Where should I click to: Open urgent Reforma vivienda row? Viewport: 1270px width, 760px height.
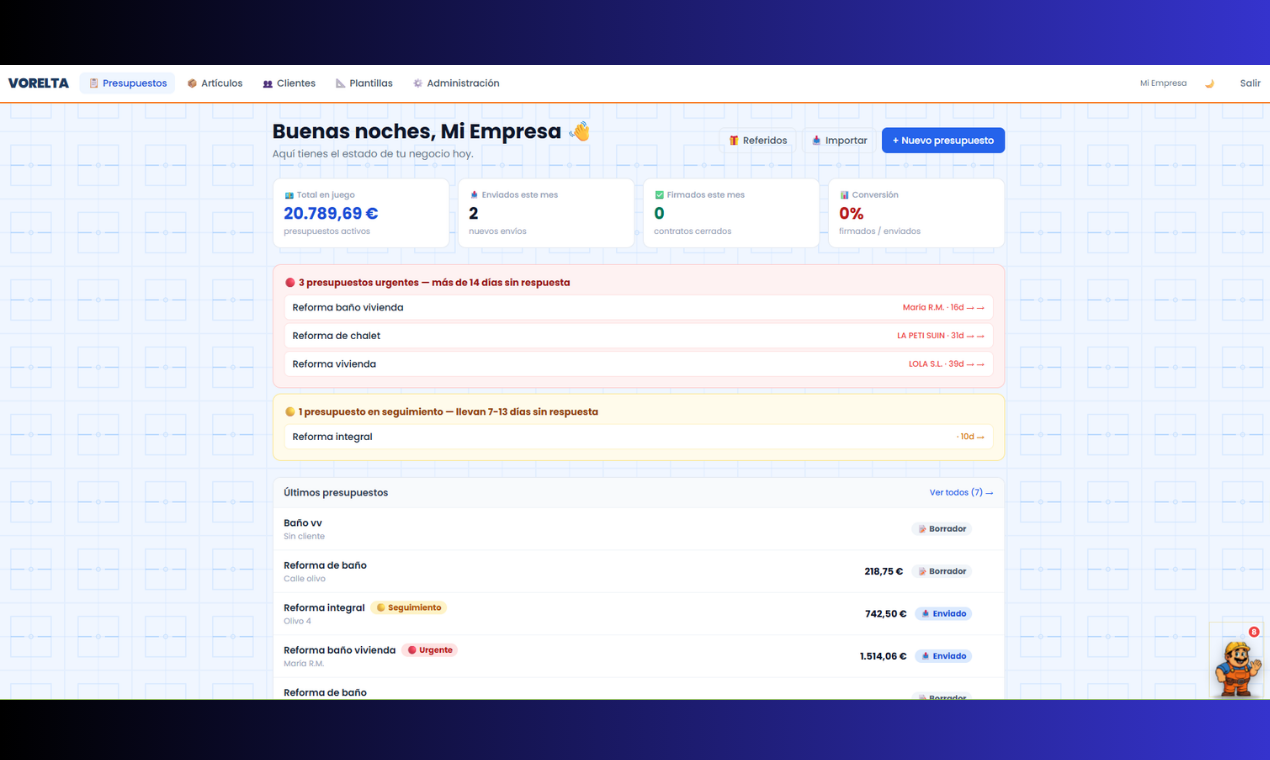click(x=638, y=364)
